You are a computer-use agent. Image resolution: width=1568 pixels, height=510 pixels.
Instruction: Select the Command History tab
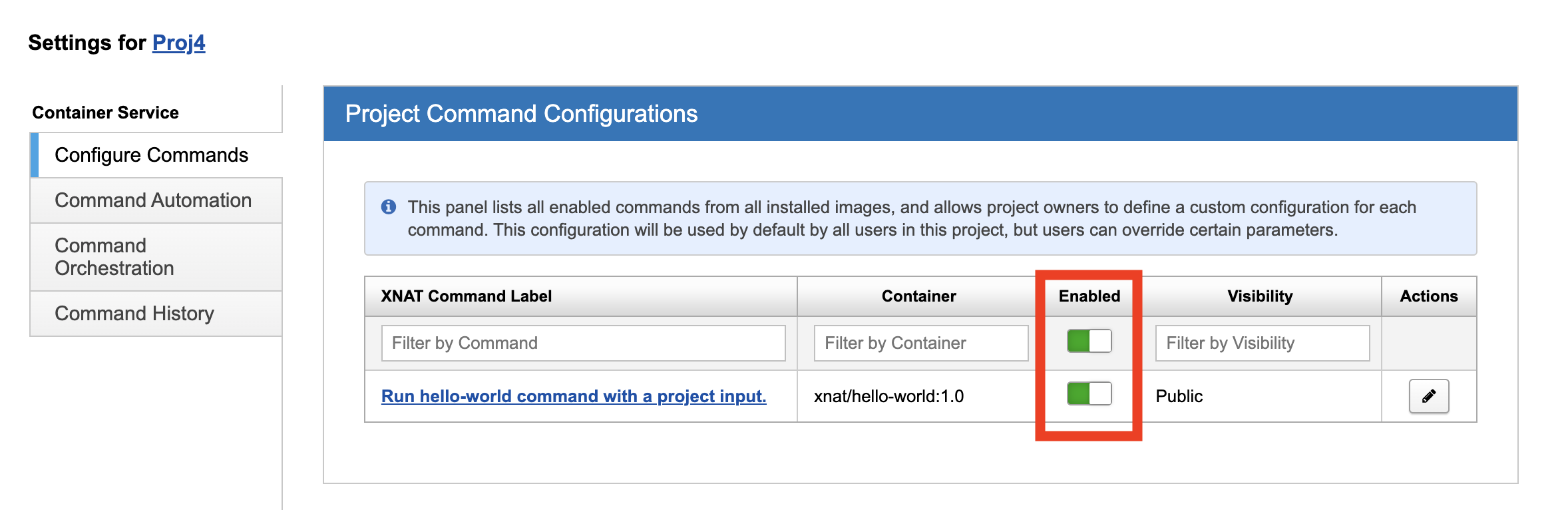pos(134,314)
